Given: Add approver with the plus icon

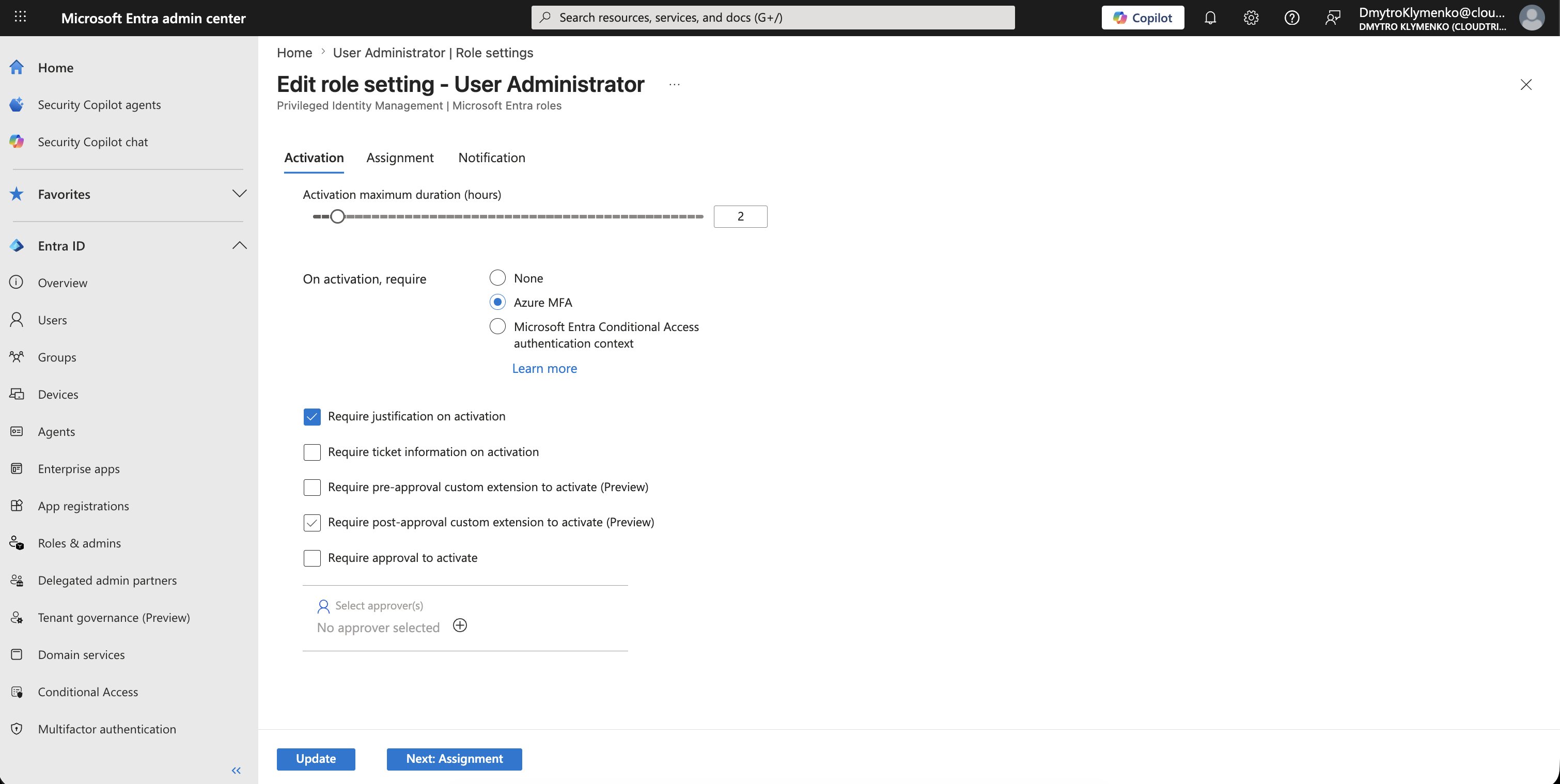Looking at the screenshot, I should click(x=460, y=625).
